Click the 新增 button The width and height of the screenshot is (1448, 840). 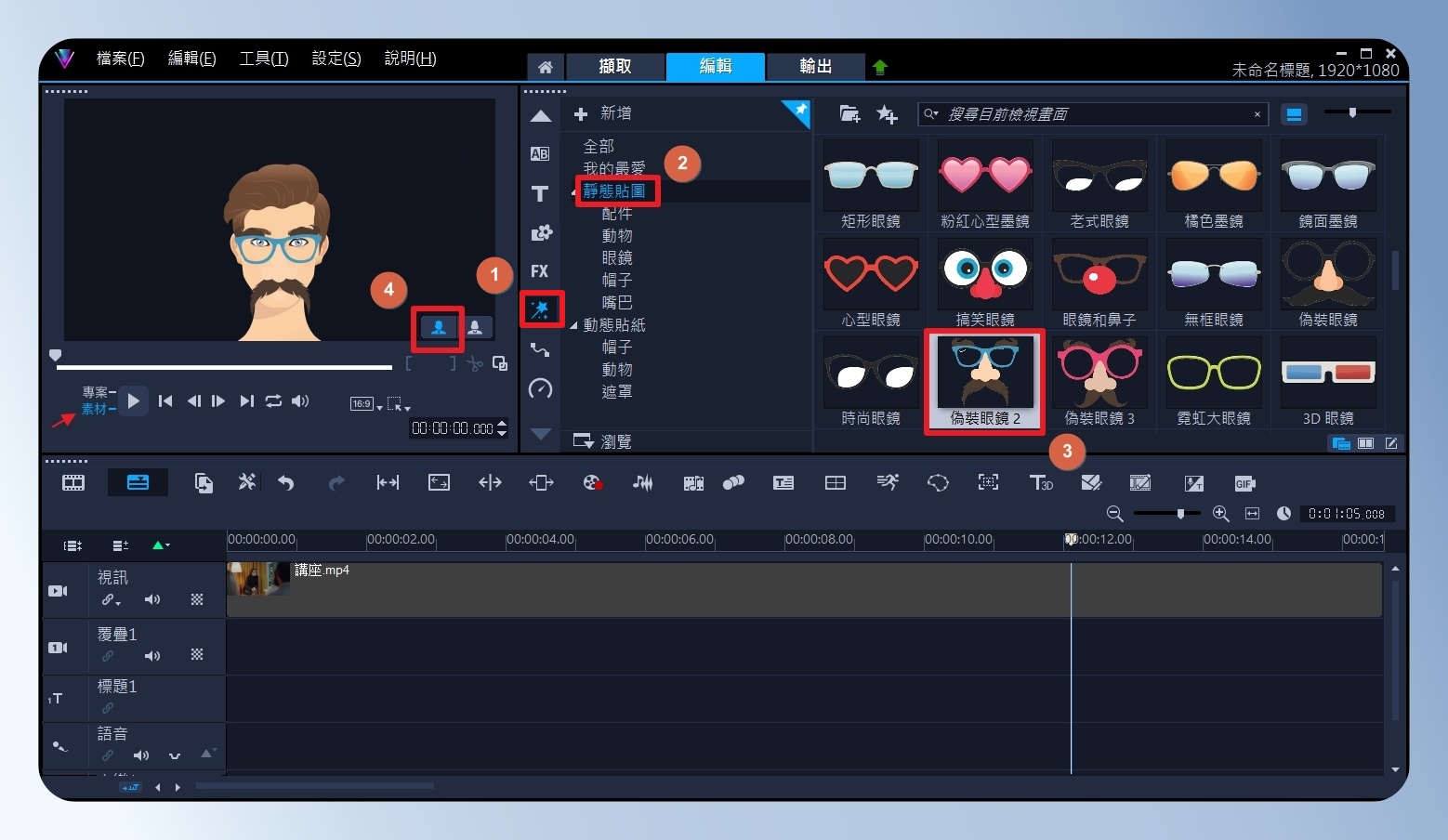(603, 113)
